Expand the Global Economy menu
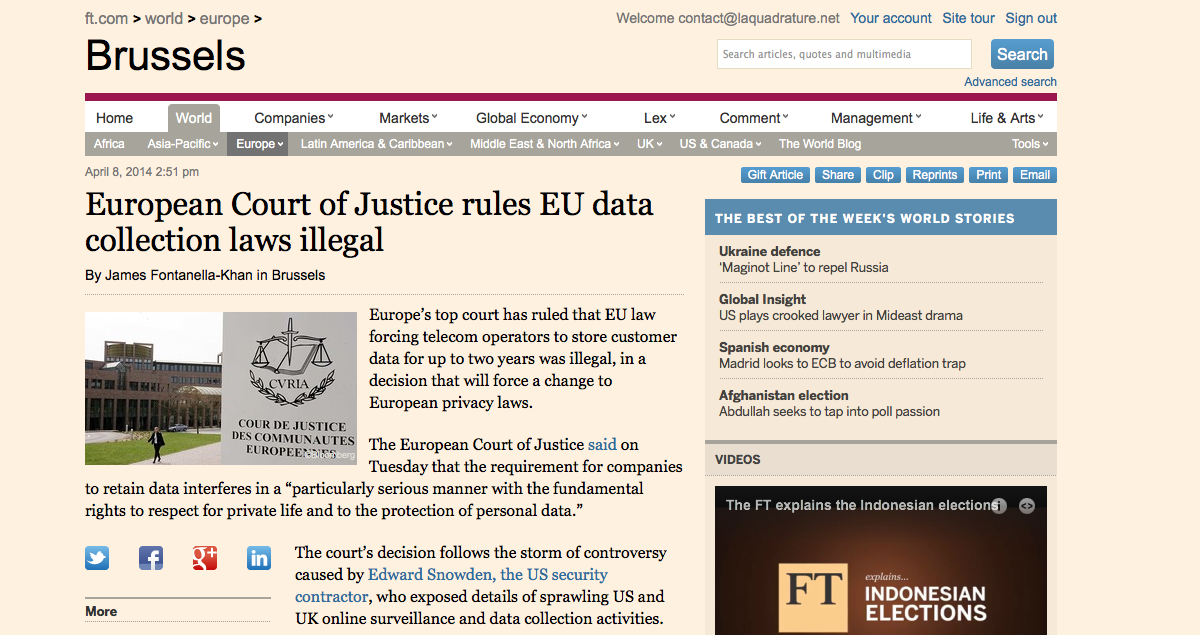The image size is (1200, 635). [532, 118]
